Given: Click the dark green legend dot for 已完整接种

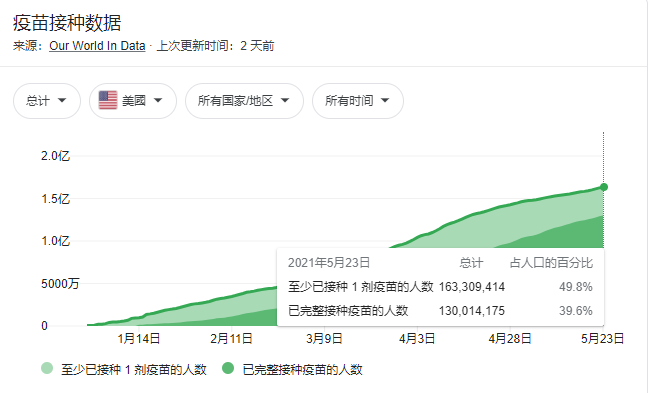Looking at the screenshot, I should (x=228, y=368).
